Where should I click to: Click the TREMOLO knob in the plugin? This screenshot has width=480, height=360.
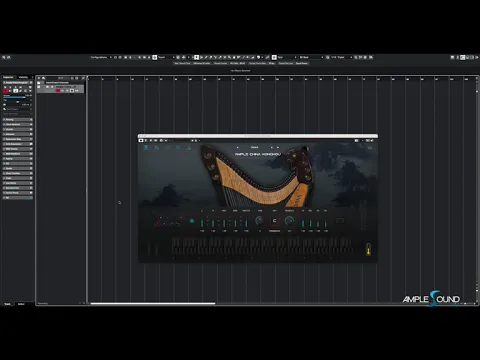pos(289,220)
